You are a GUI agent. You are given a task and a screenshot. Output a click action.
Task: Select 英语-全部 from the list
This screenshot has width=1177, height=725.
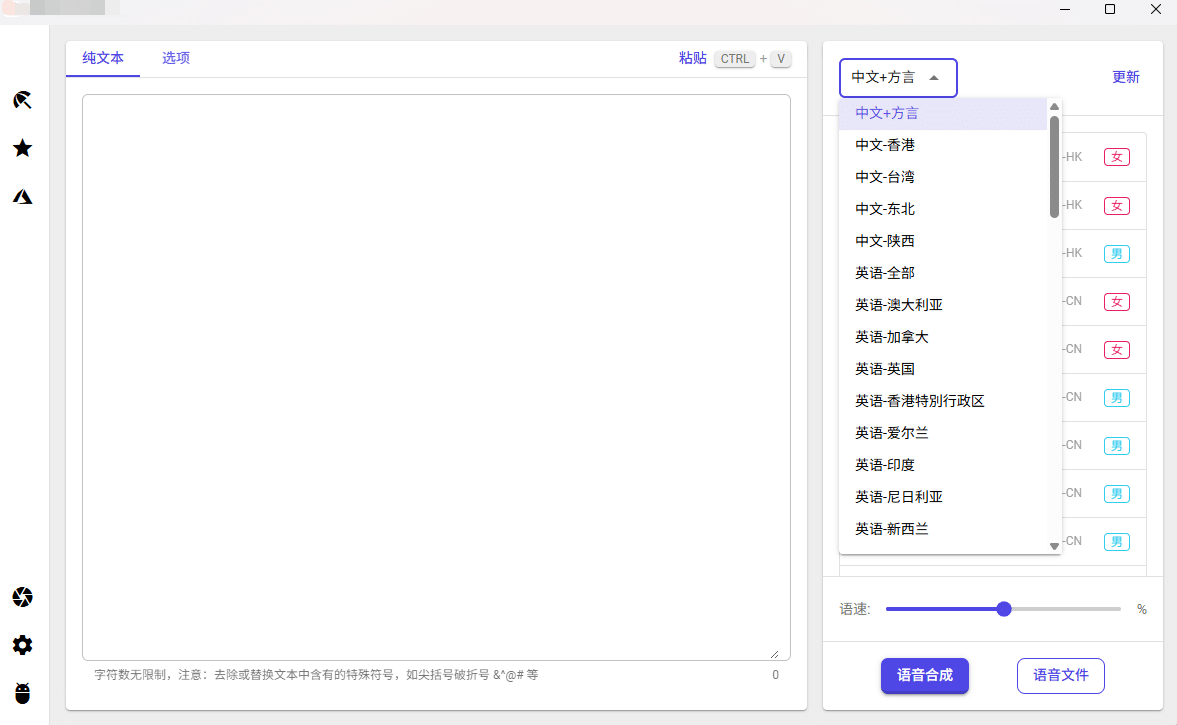coord(943,273)
